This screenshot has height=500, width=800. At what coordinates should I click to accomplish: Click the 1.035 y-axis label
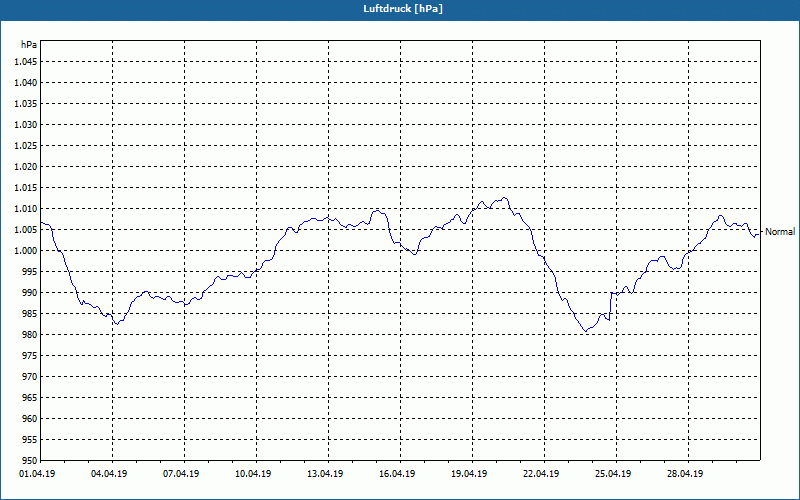[27, 104]
